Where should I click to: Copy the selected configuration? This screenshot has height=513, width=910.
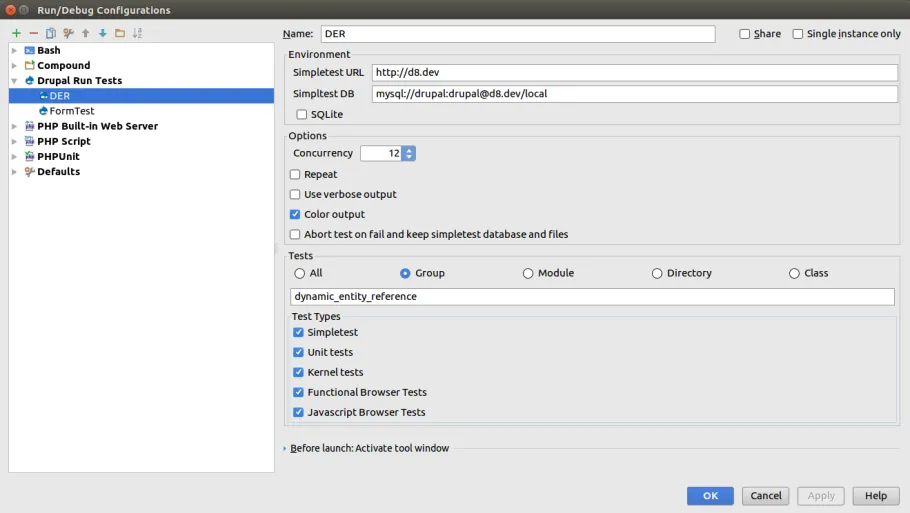pyautogui.click(x=51, y=33)
